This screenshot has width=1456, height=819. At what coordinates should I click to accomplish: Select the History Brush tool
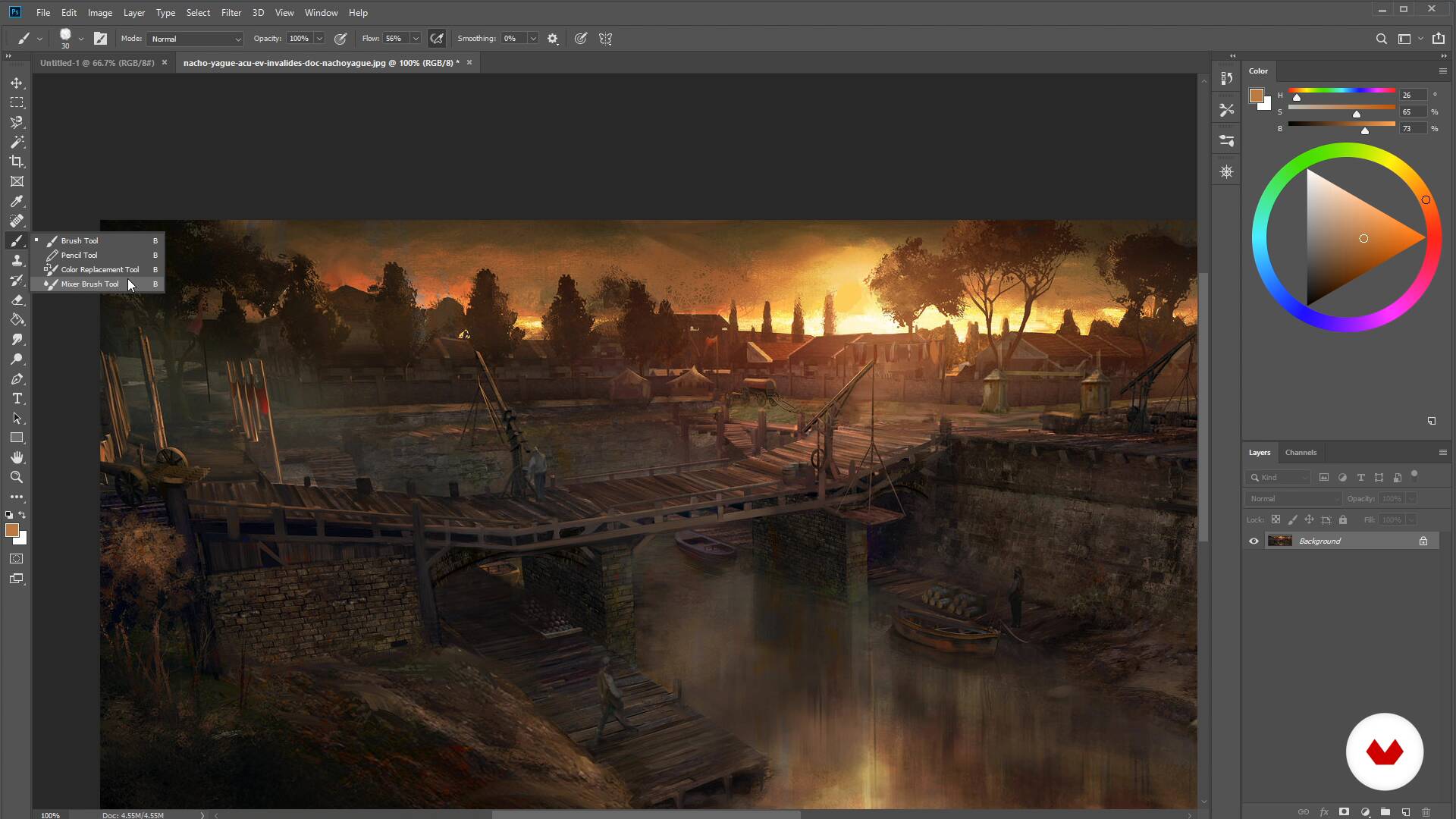click(17, 280)
